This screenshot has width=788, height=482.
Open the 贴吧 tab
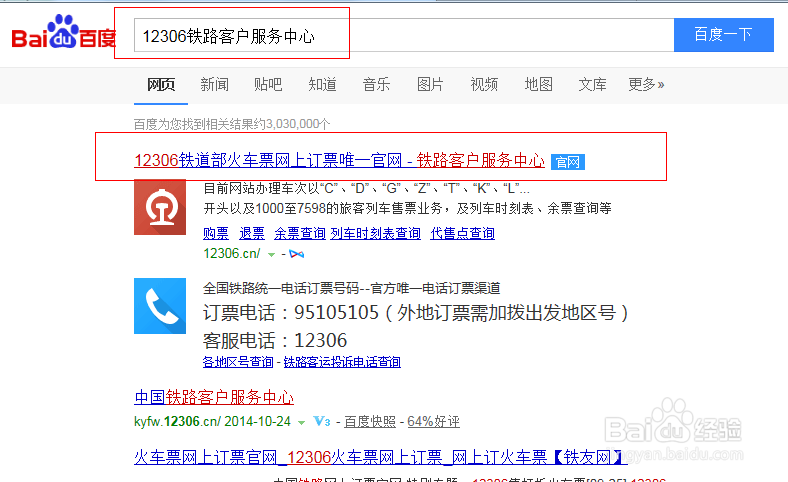tap(268, 84)
